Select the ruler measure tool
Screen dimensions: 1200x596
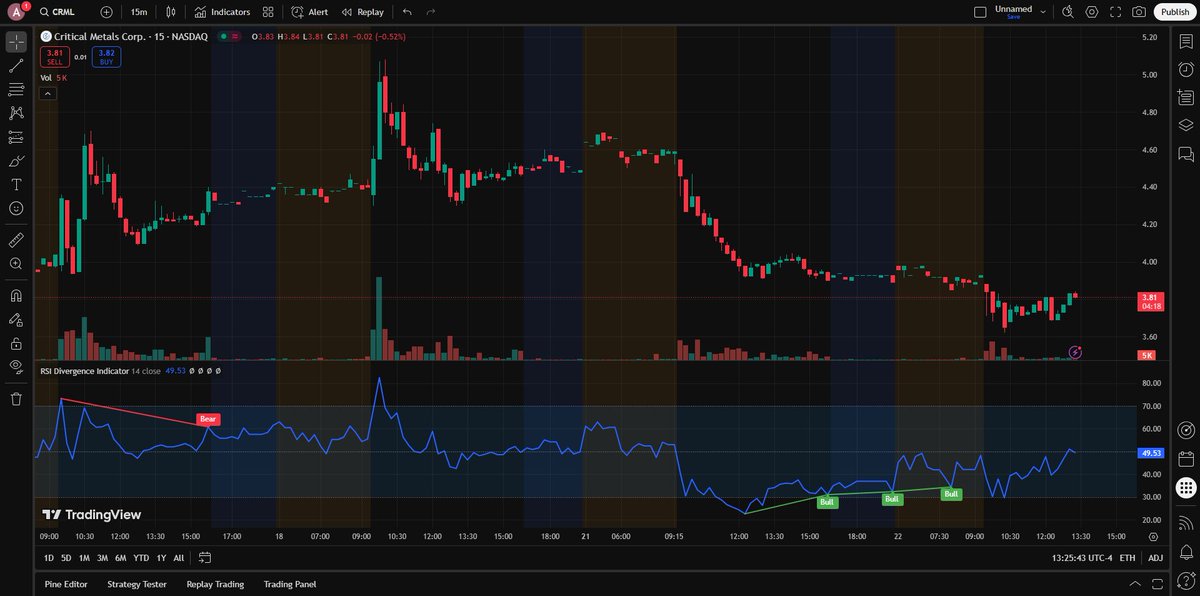(16, 240)
